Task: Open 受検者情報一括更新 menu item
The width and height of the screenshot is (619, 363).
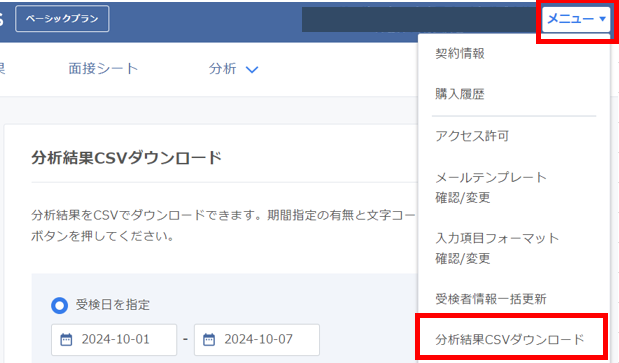Action: click(x=491, y=299)
